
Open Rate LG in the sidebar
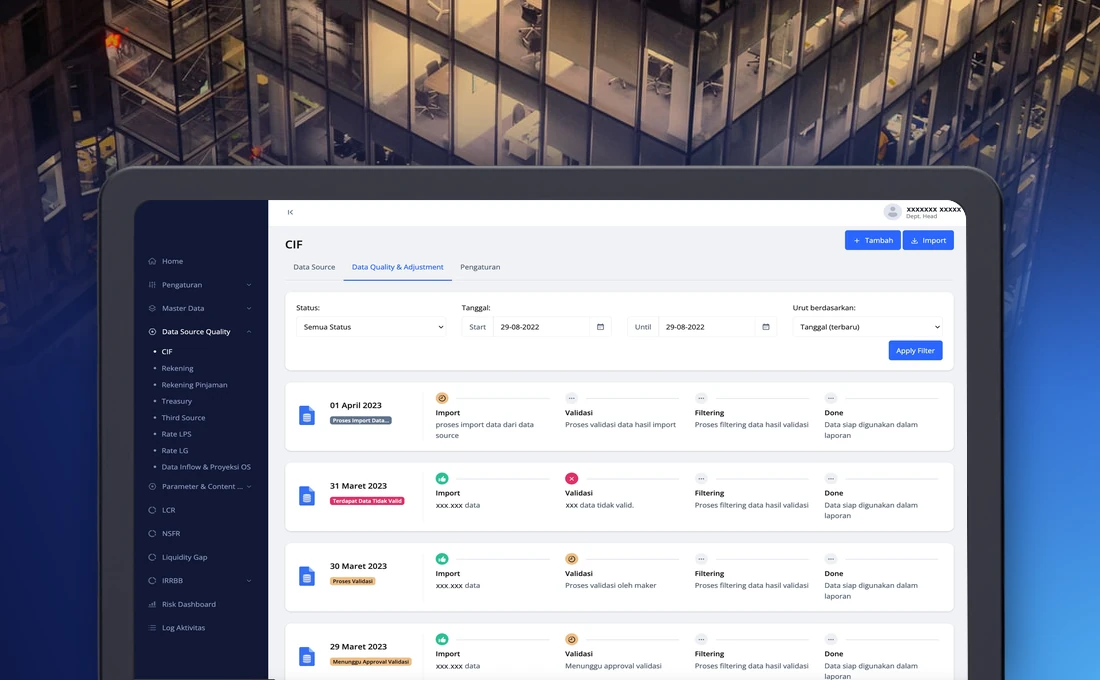pyautogui.click(x=175, y=451)
